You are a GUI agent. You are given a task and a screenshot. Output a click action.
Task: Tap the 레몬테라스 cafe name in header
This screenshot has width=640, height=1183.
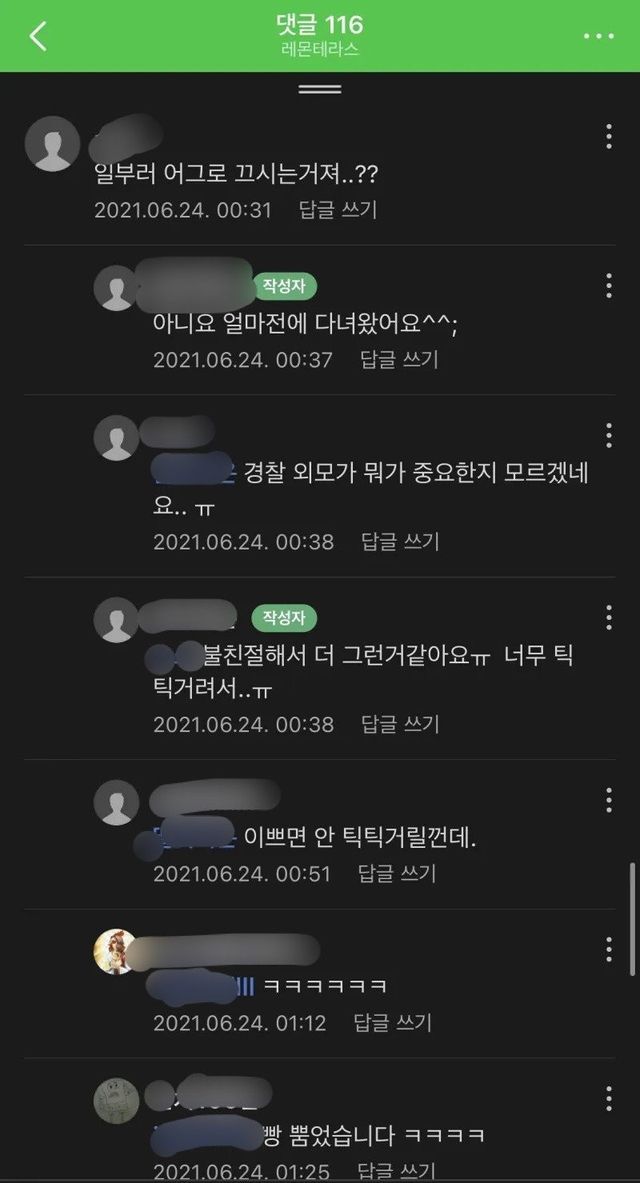click(320, 52)
